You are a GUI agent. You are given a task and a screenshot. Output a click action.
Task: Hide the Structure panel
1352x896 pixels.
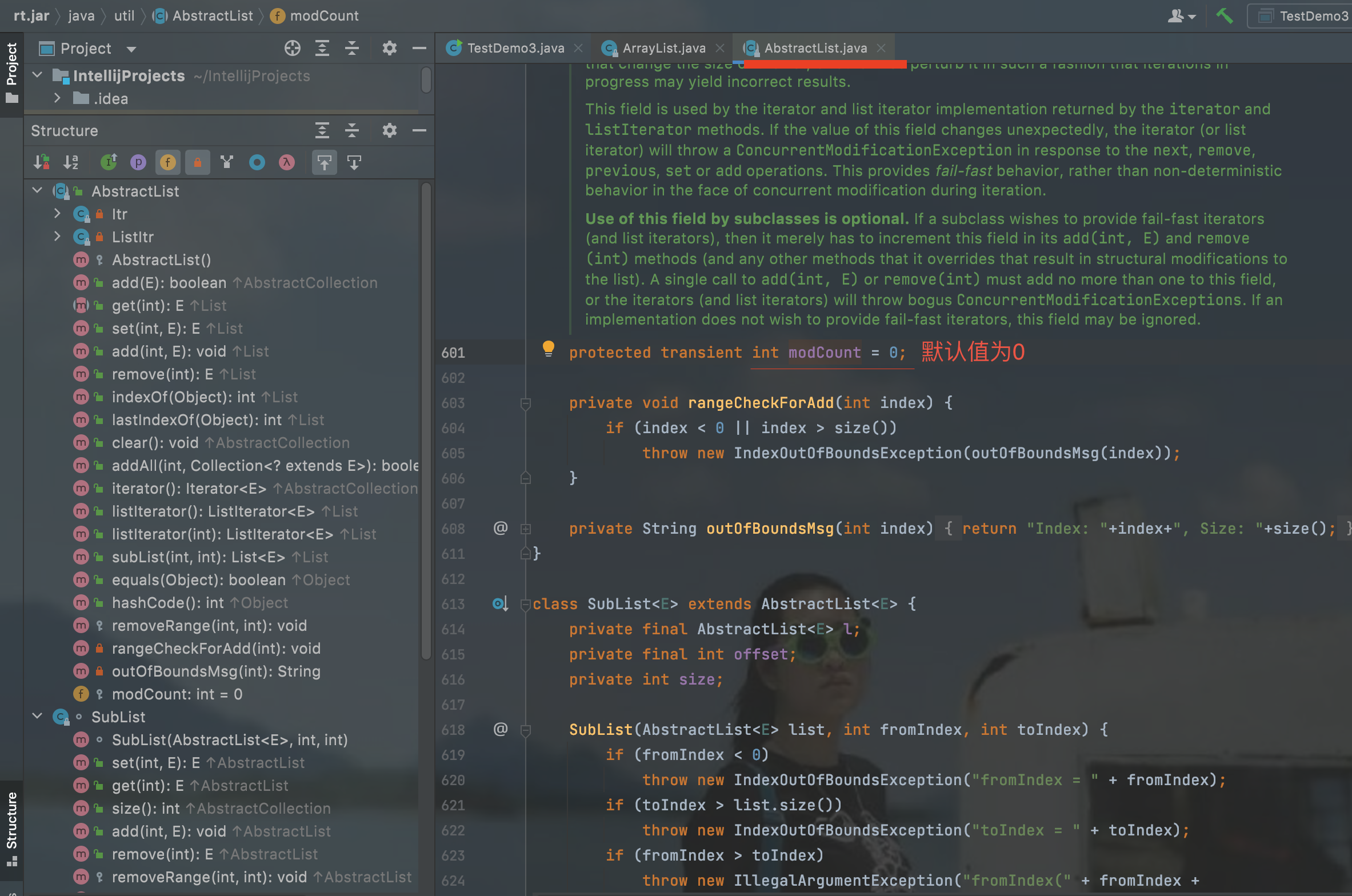pos(419,130)
